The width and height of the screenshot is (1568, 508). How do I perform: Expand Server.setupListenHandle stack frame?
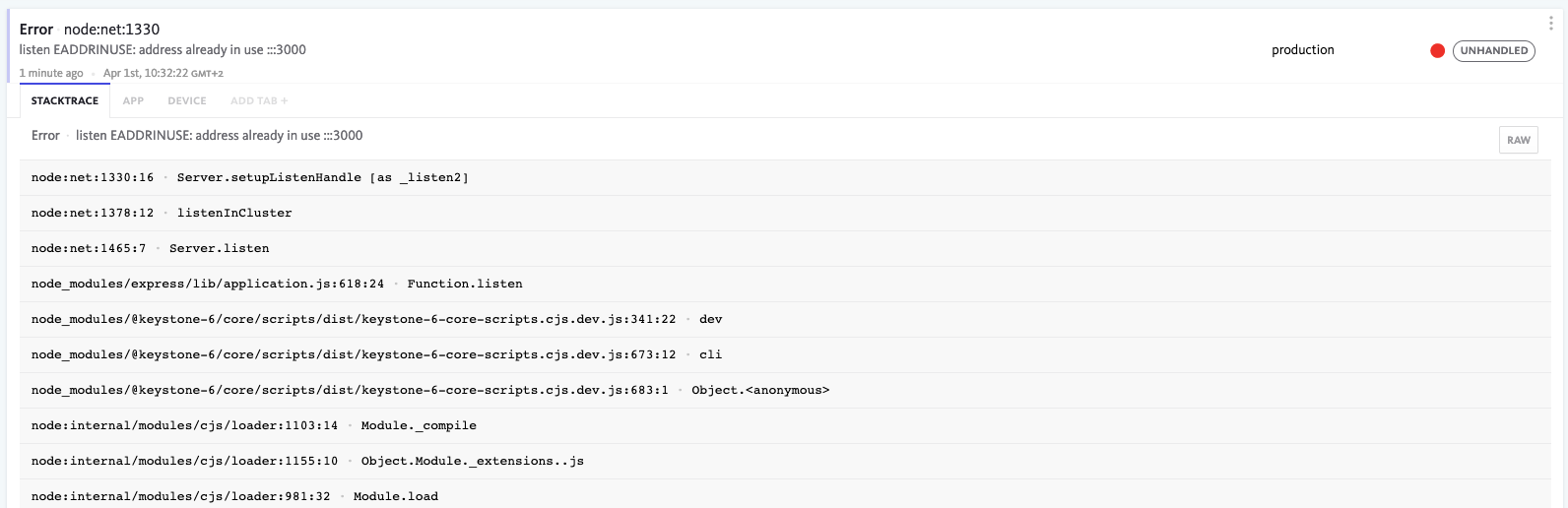[x=785, y=177]
